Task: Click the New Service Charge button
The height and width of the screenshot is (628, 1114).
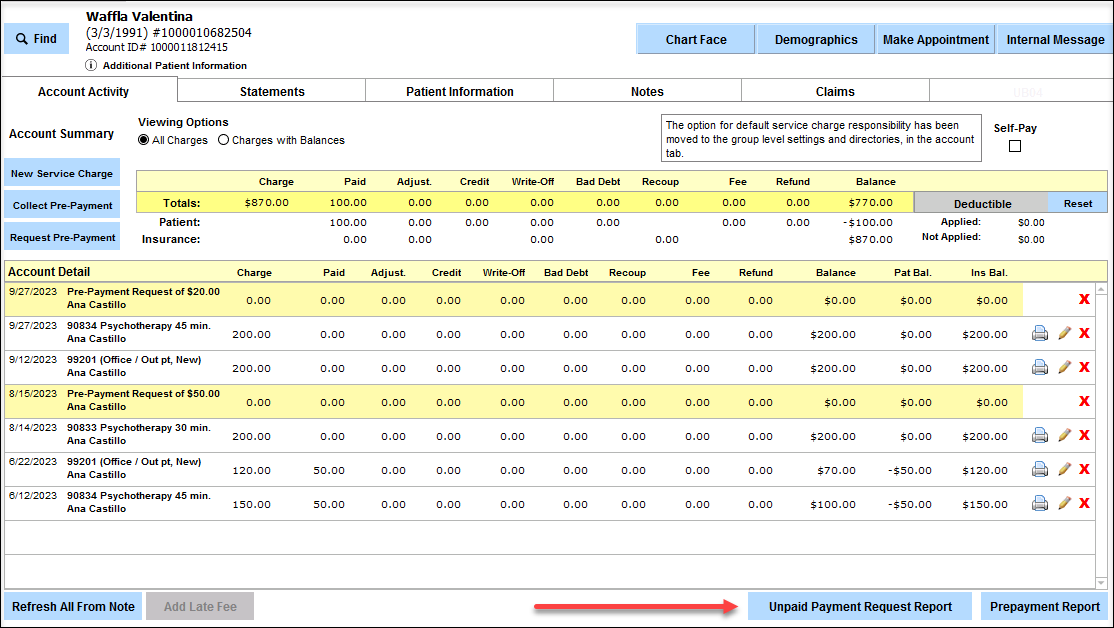Action: tap(62, 173)
